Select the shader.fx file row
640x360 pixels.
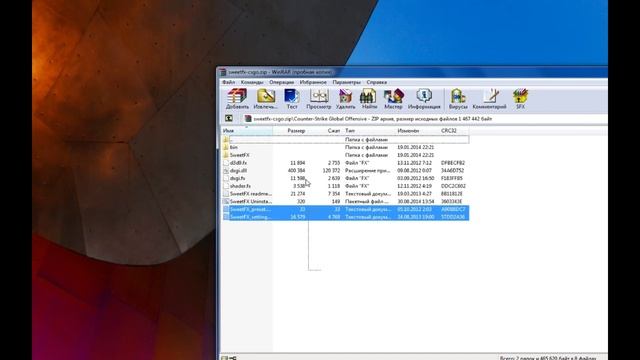click(x=345, y=186)
